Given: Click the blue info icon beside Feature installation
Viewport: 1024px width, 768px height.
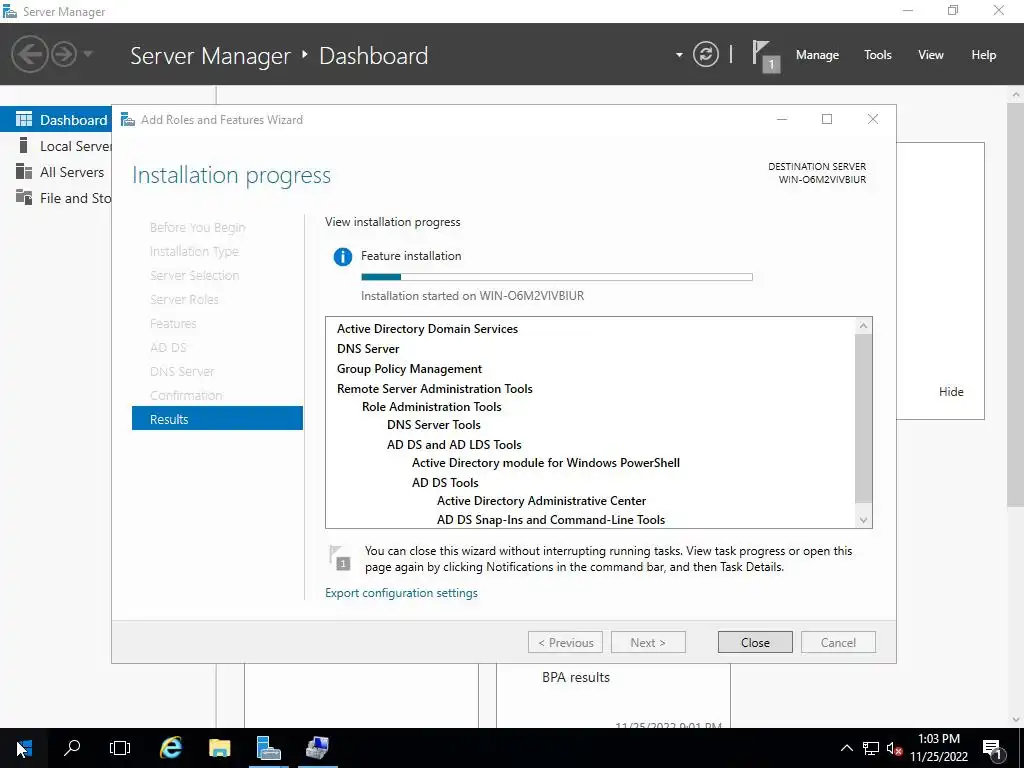Looking at the screenshot, I should (342, 257).
